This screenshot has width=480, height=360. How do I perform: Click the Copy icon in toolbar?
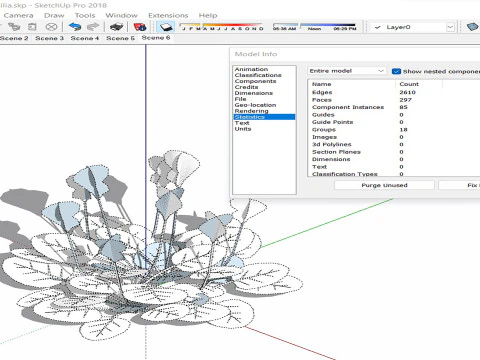click(x=14, y=27)
